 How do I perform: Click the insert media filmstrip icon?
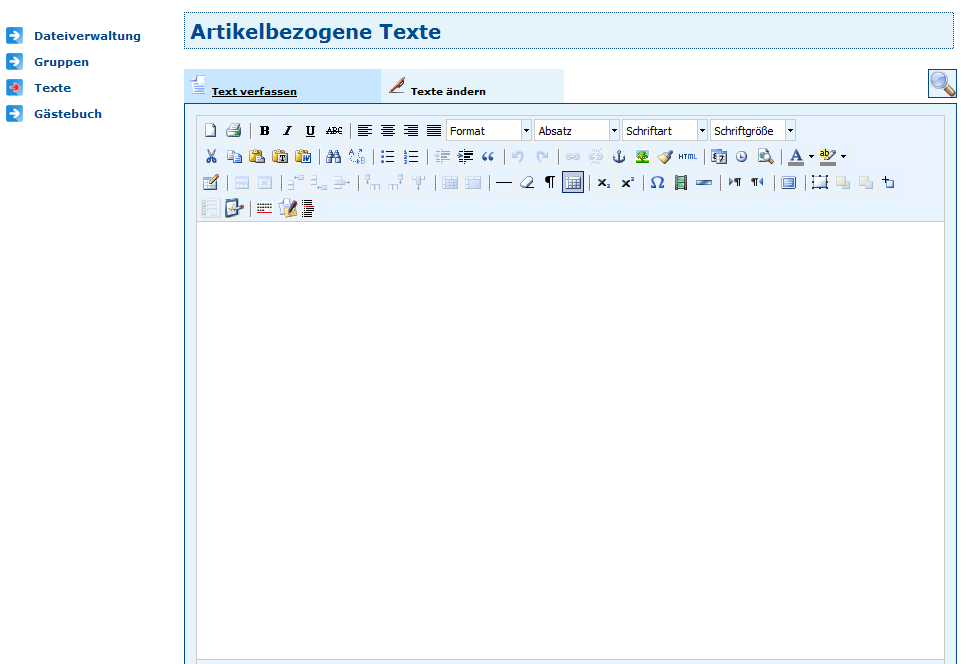681,182
